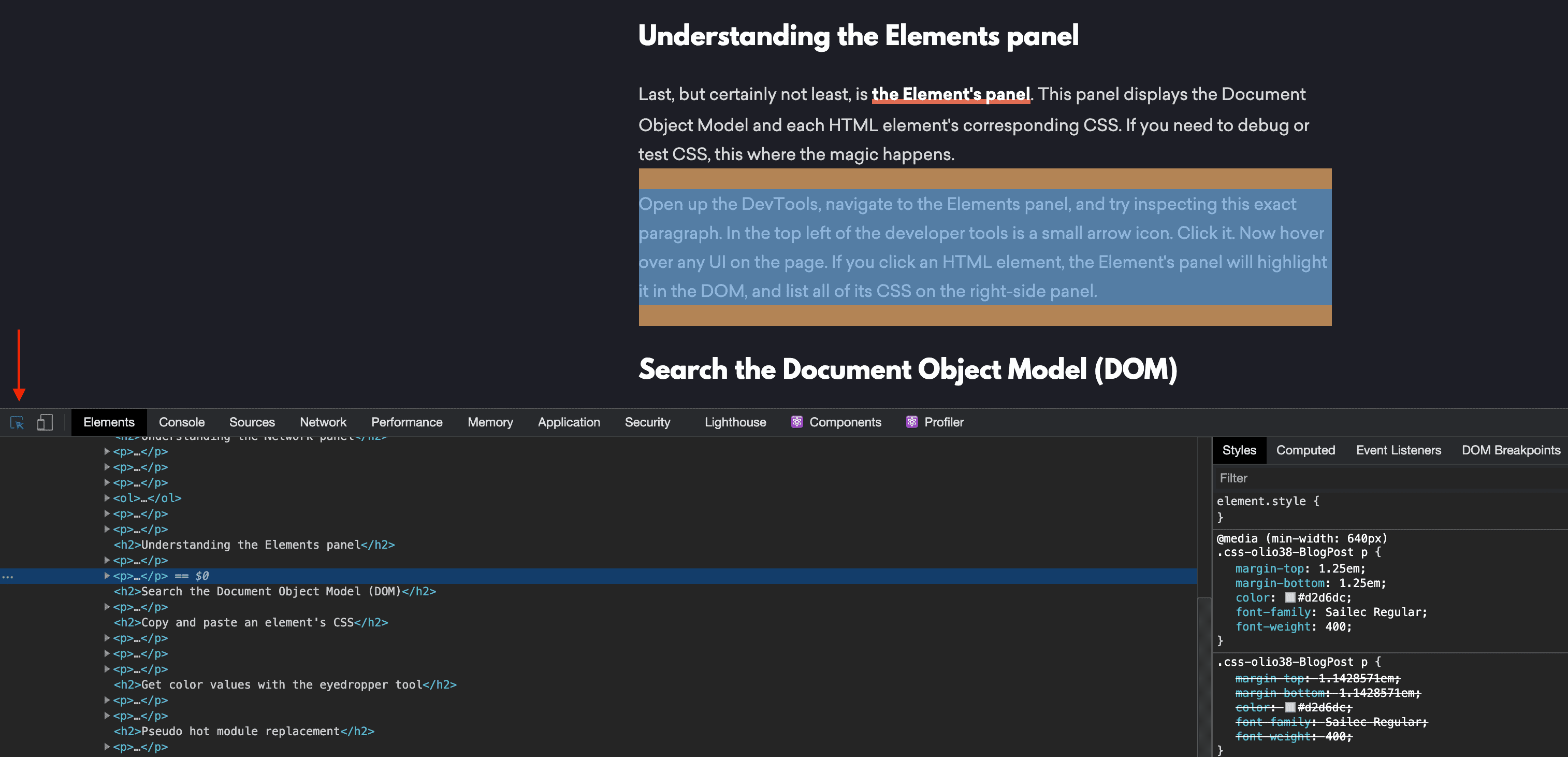Open the Performance tab
The image size is (1568, 757).
point(406,422)
